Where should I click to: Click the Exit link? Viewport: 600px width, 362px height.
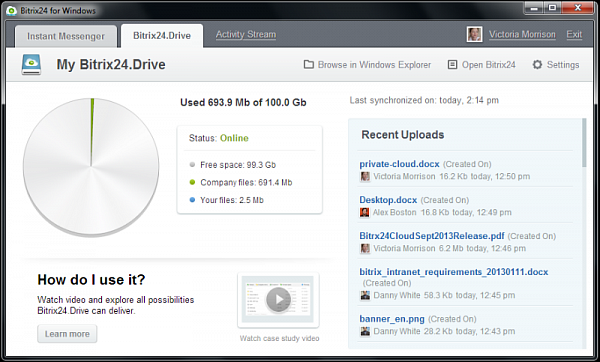click(x=574, y=34)
